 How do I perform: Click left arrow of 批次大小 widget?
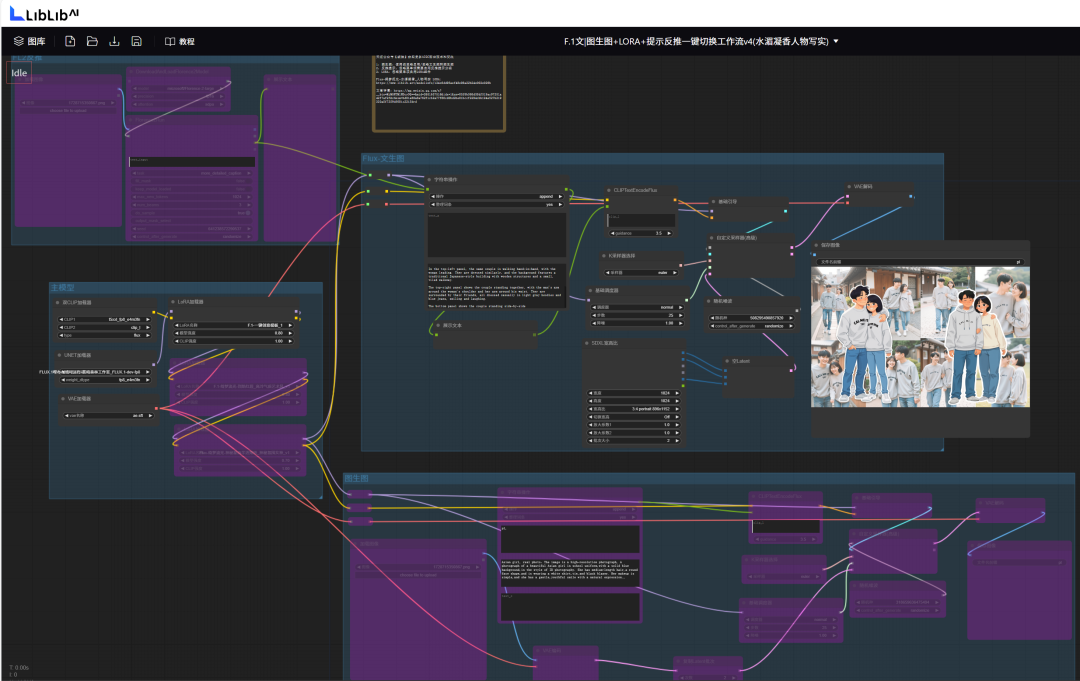pos(590,441)
